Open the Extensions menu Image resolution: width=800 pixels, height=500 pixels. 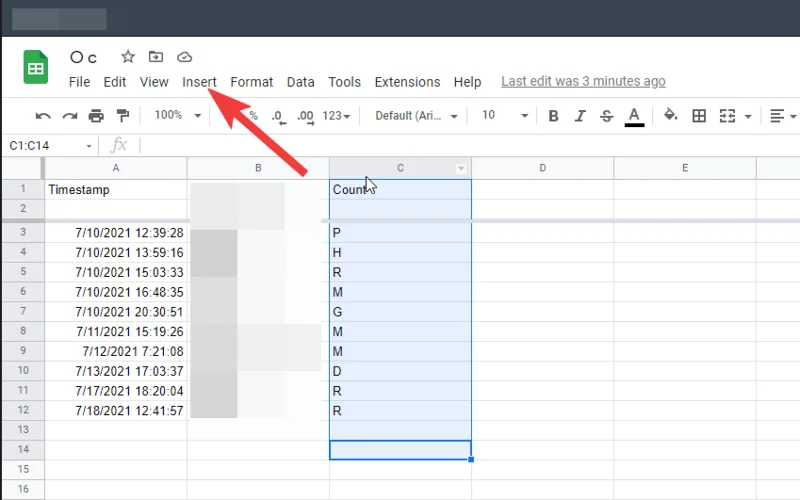[407, 82]
